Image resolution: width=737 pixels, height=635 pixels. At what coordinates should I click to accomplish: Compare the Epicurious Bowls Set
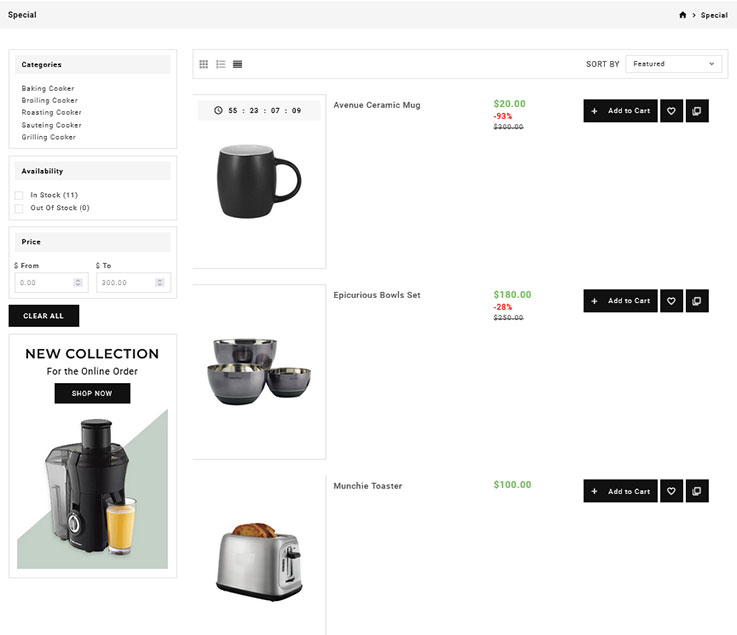[697, 300]
